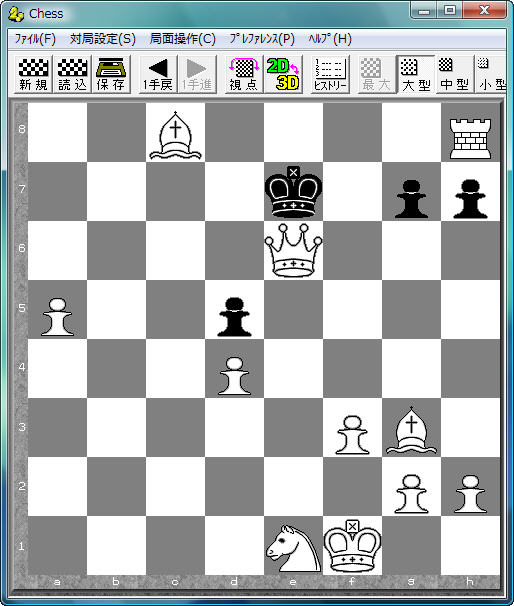Click the empty f6 square
The height and width of the screenshot is (606, 514).
pyautogui.click(x=352, y=250)
